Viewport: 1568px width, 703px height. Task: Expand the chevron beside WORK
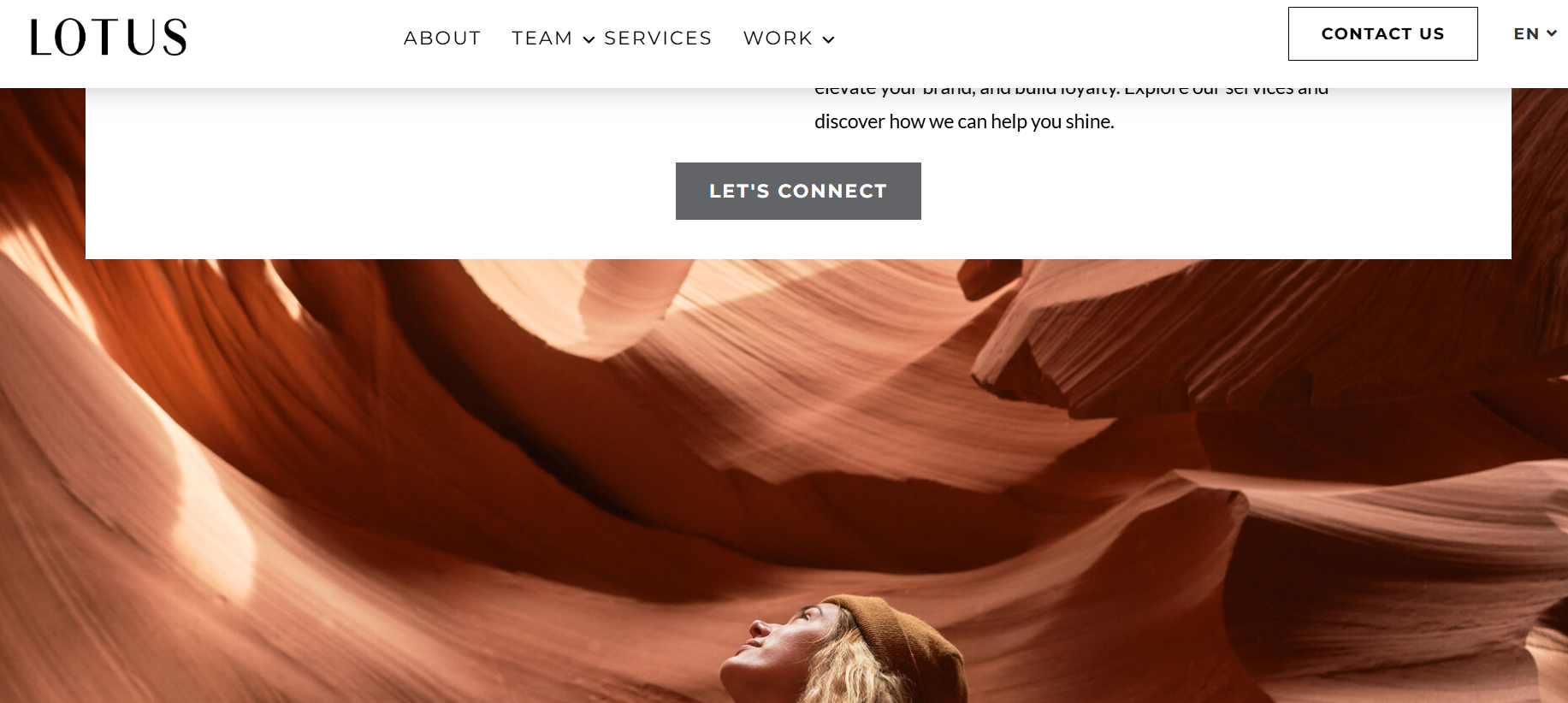coord(828,39)
